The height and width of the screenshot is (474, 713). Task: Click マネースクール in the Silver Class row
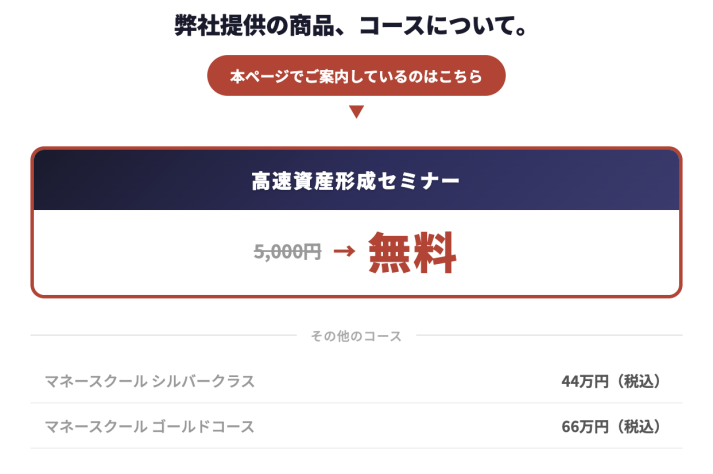(96, 381)
